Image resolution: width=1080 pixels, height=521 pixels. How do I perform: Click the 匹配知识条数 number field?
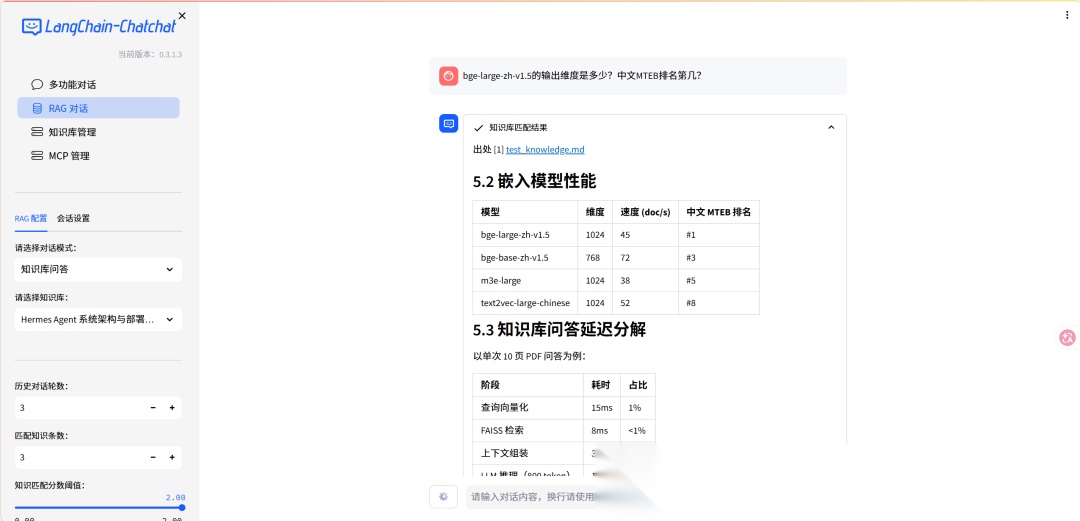(79, 458)
